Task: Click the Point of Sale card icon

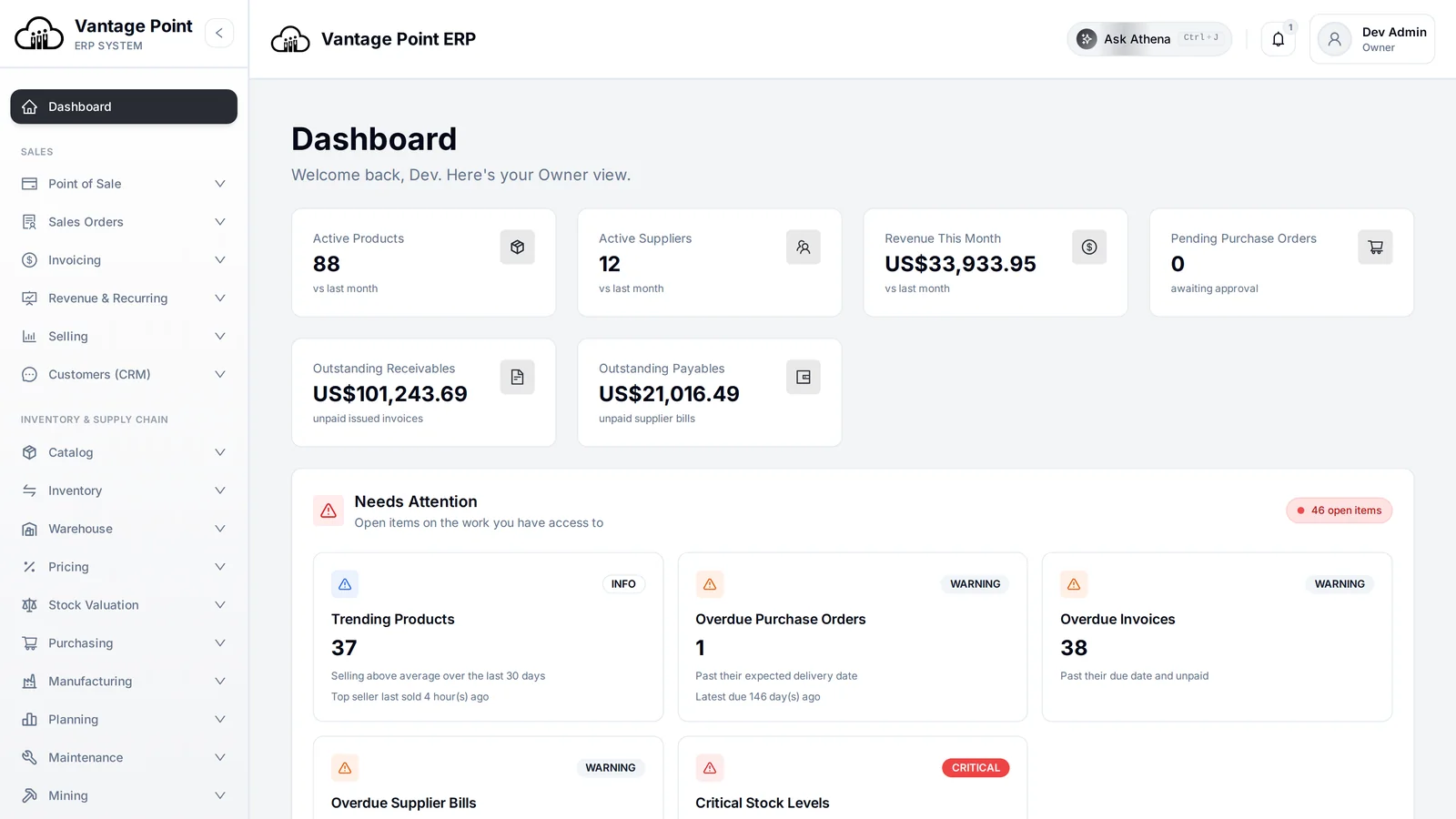Action: [x=29, y=184]
